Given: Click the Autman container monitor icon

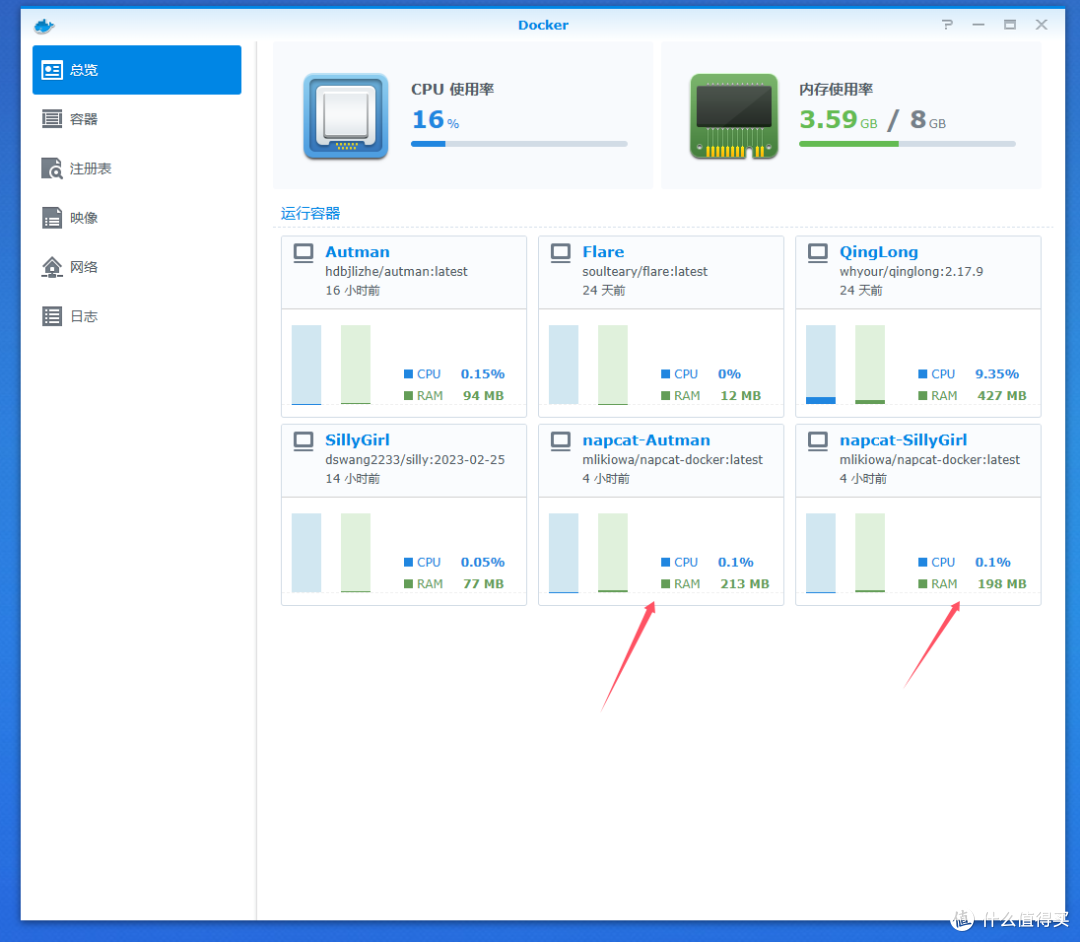Looking at the screenshot, I should [304, 253].
